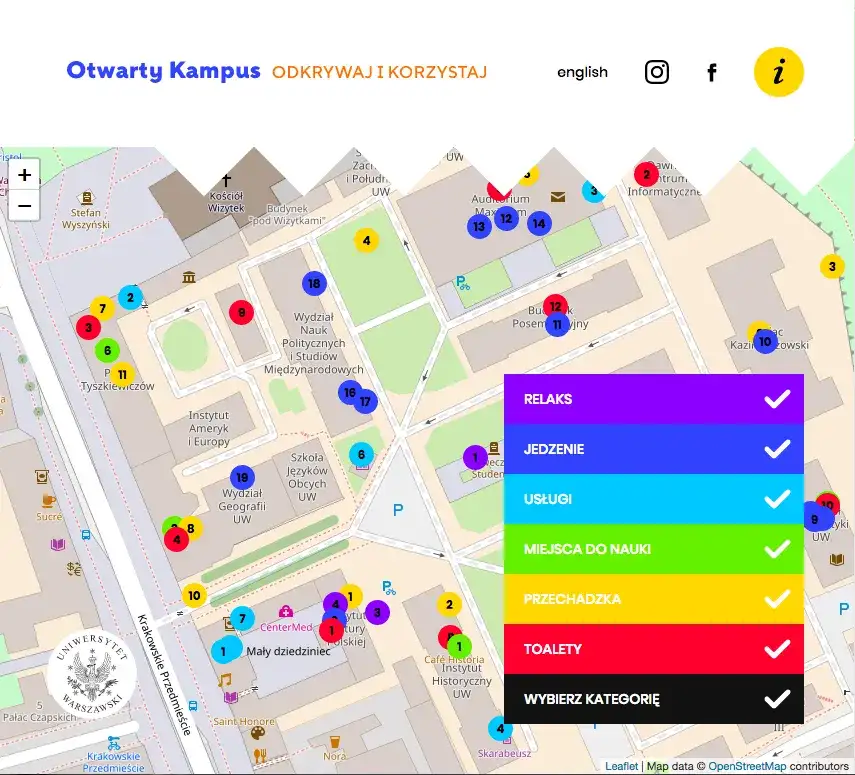Zoom in on the map
The height and width of the screenshot is (775, 855).
pyautogui.click(x=25, y=175)
